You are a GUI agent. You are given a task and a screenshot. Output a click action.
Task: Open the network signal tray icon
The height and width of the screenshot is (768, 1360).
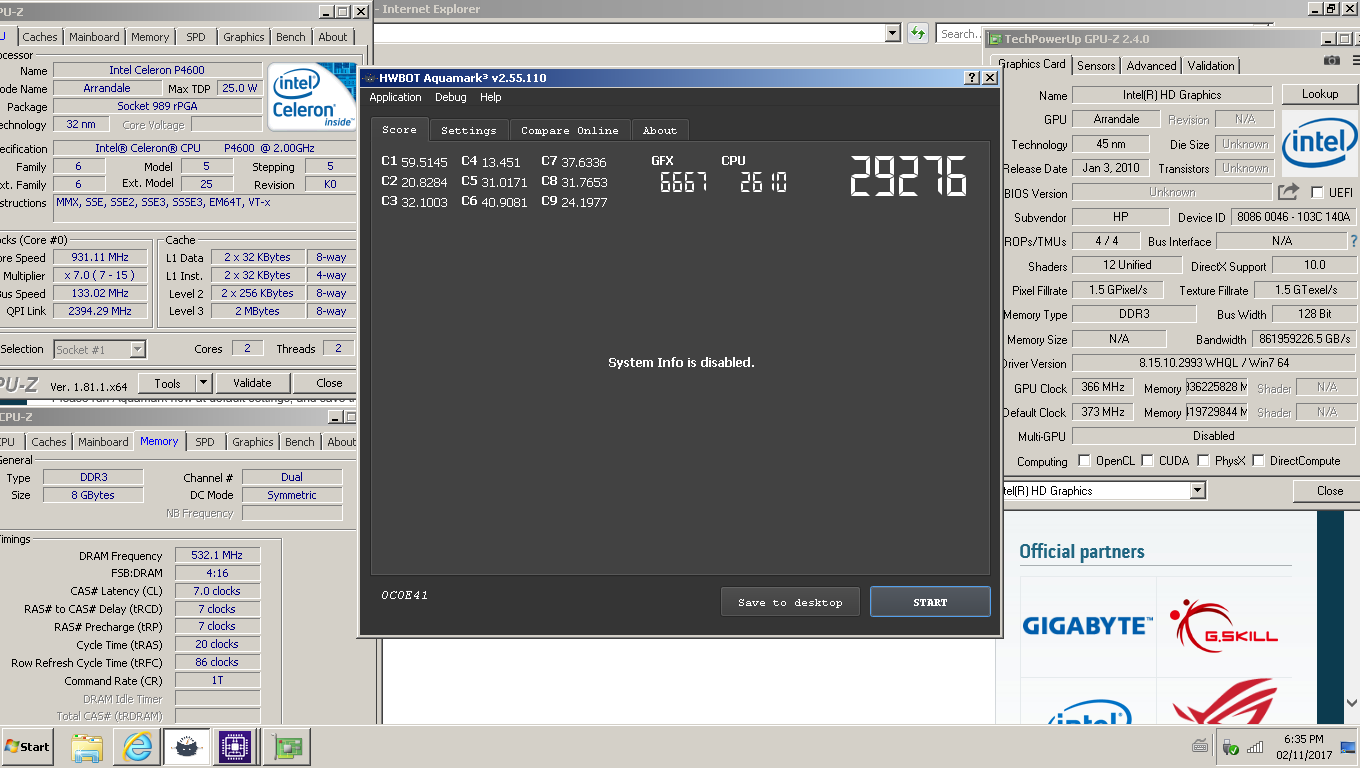tap(1256, 747)
